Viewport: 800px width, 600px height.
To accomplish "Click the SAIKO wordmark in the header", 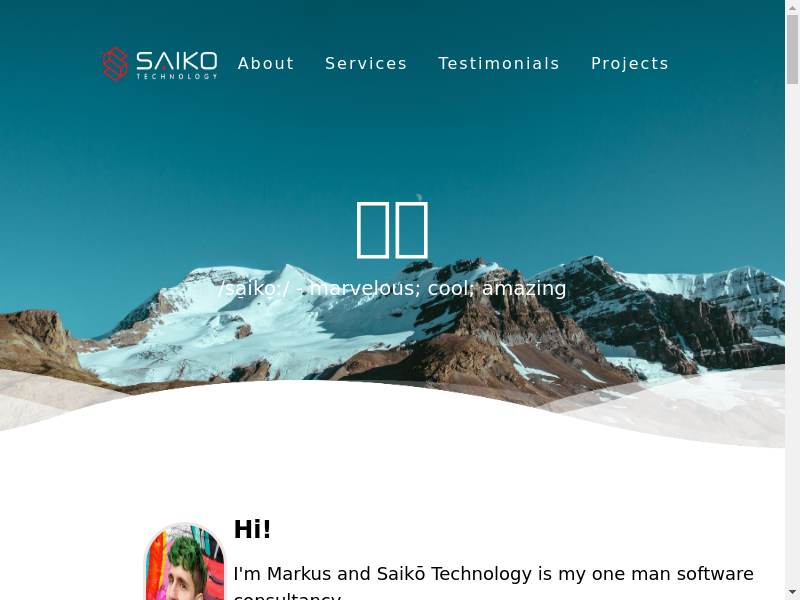I will click(177, 61).
